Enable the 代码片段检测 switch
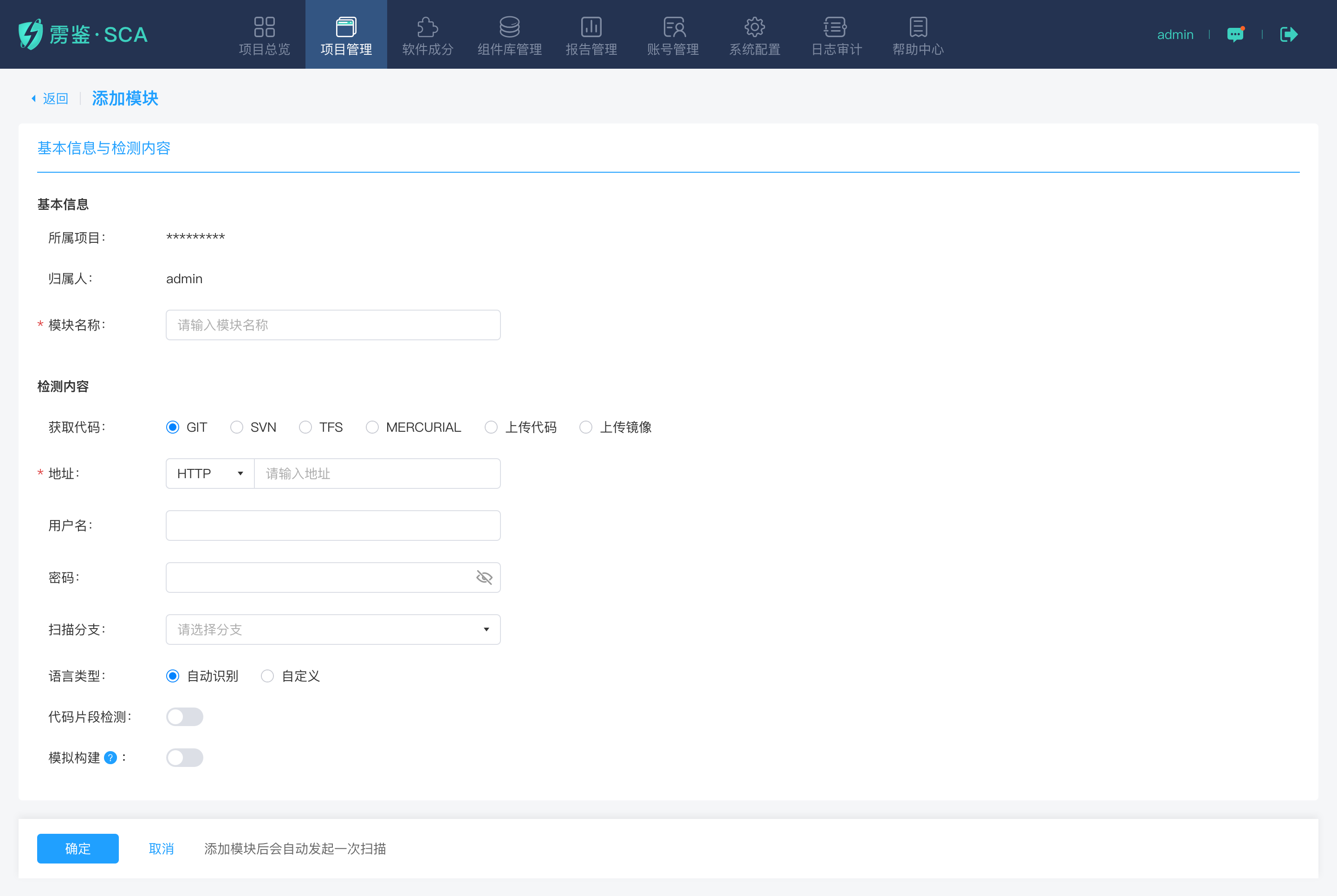Screen dimensions: 1337x896 [x=185, y=717]
